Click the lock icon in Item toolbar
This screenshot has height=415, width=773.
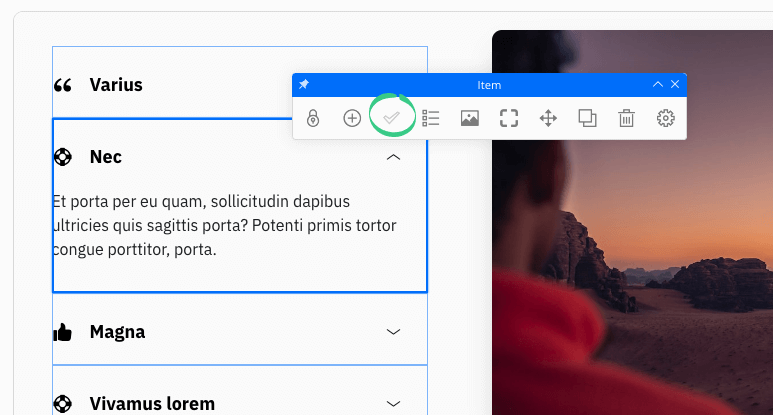tap(313, 118)
